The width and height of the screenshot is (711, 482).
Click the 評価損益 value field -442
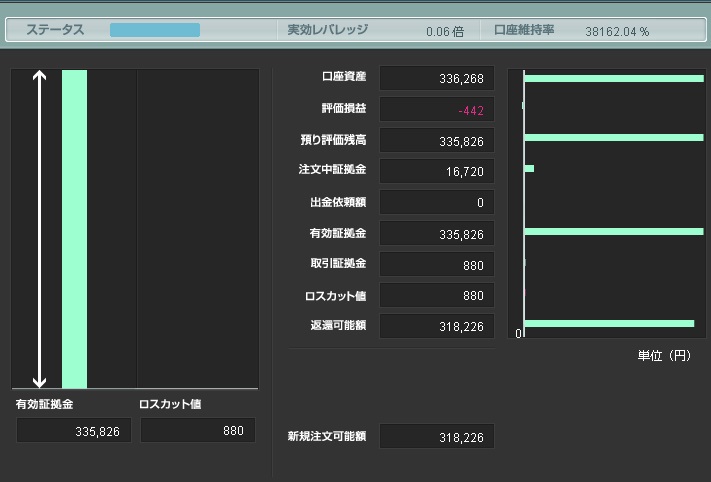coord(437,109)
